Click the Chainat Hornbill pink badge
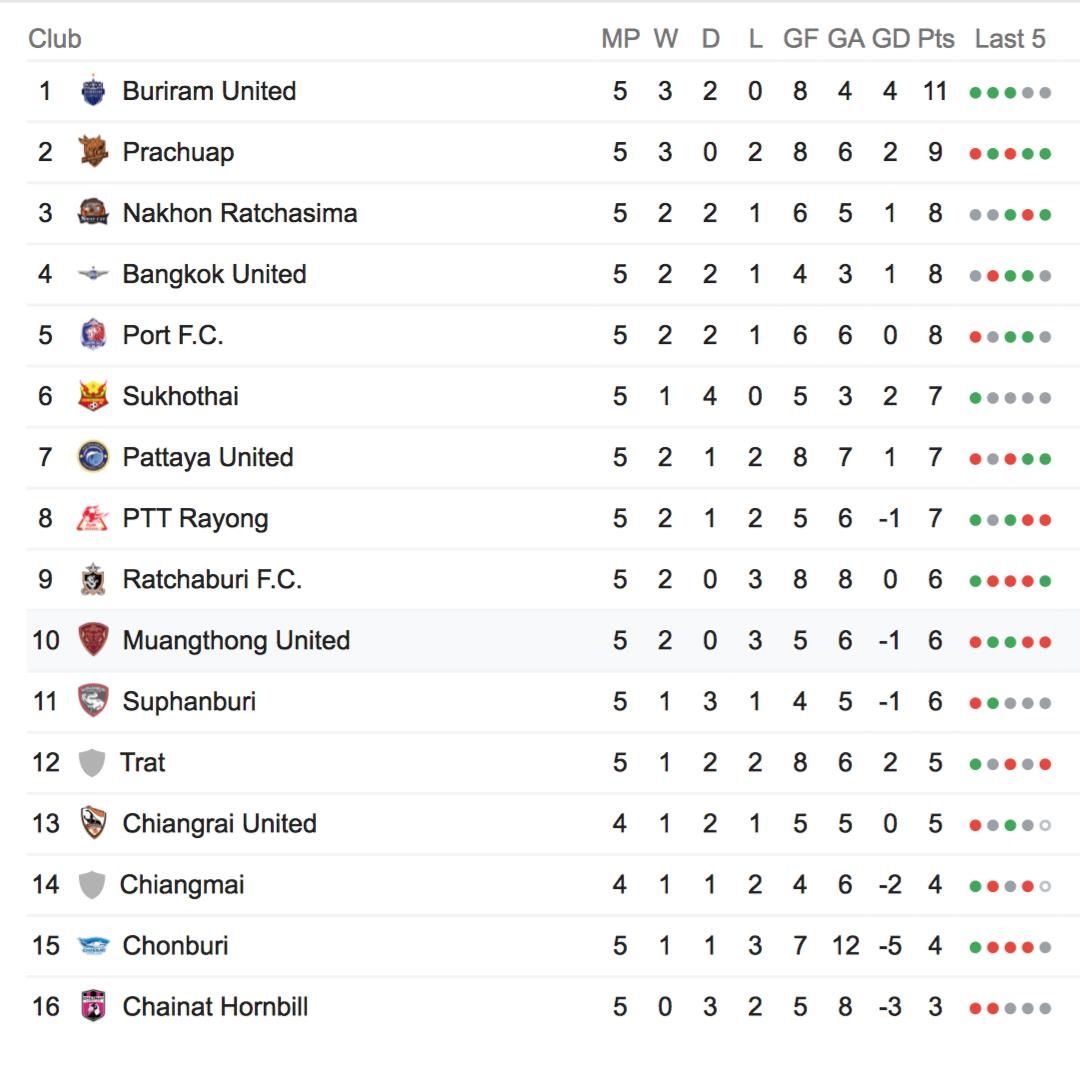 [93, 1006]
